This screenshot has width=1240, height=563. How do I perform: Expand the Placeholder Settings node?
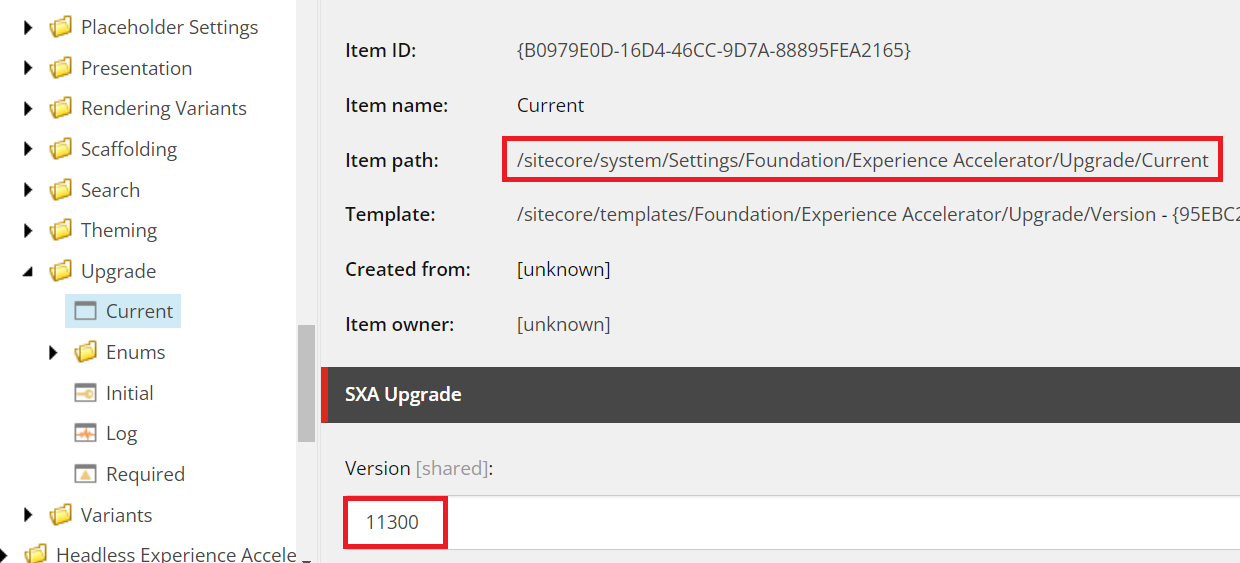(x=28, y=27)
